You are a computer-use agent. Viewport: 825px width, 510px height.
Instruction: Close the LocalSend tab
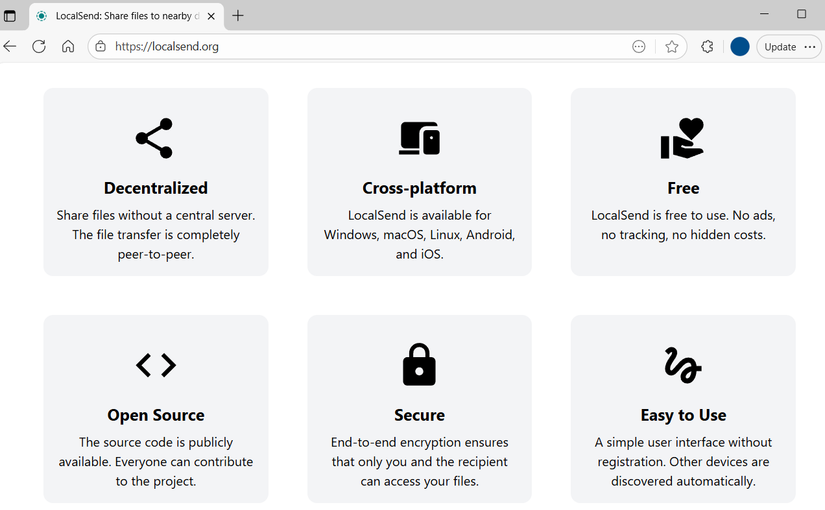pyautogui.click(x=212, y=16)
